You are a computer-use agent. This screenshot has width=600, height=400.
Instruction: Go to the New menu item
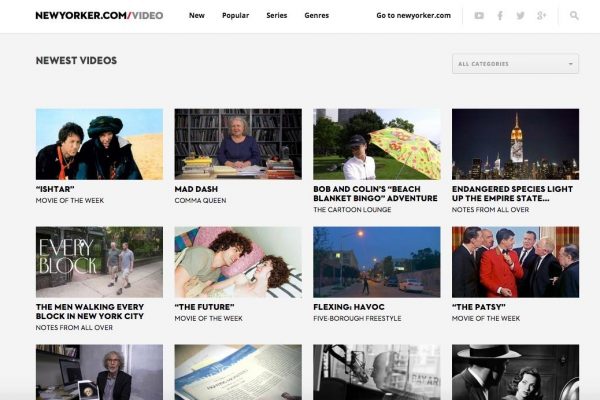[197, 16]
